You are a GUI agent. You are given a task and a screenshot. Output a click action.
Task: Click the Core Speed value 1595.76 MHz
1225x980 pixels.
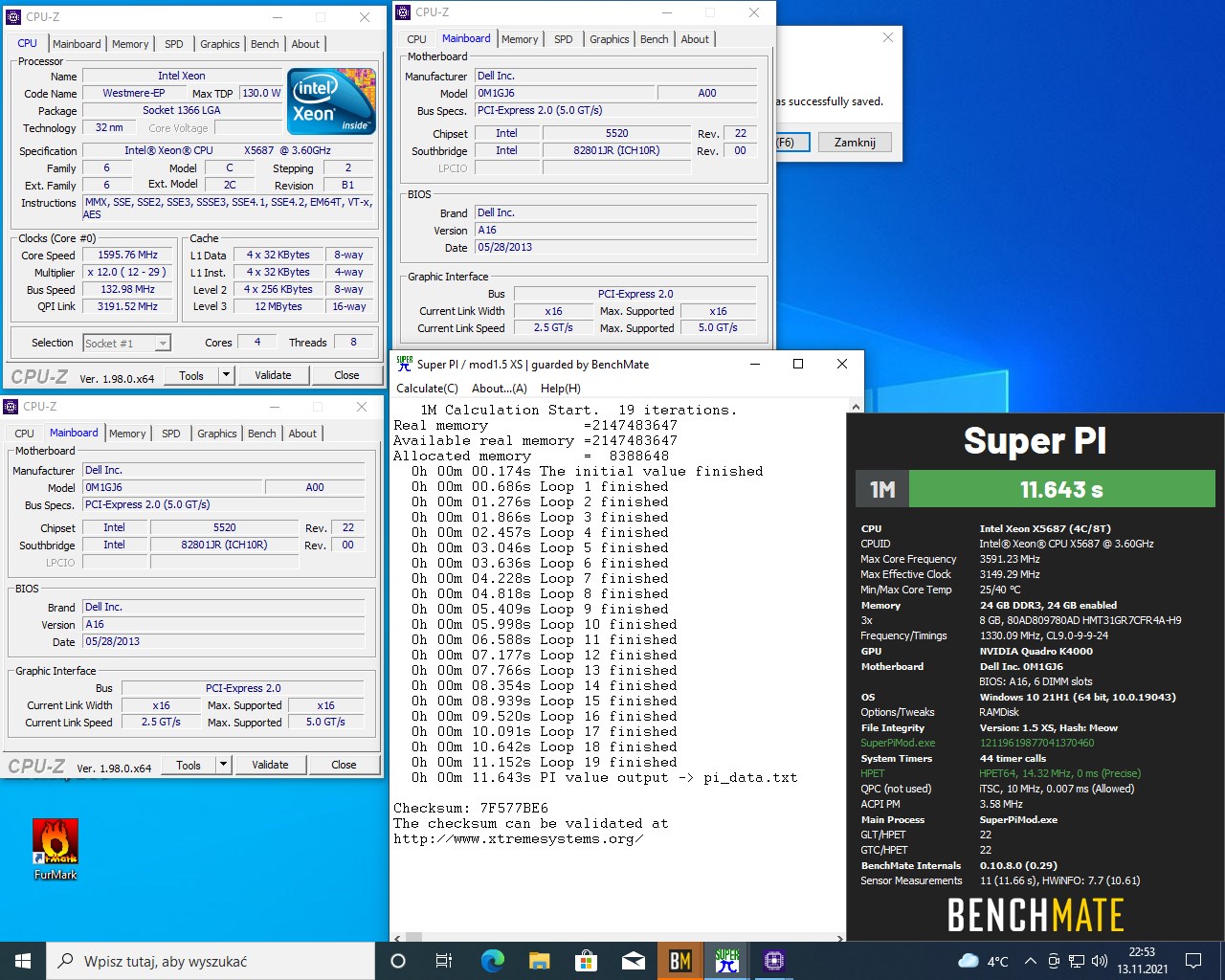[128, 256]
